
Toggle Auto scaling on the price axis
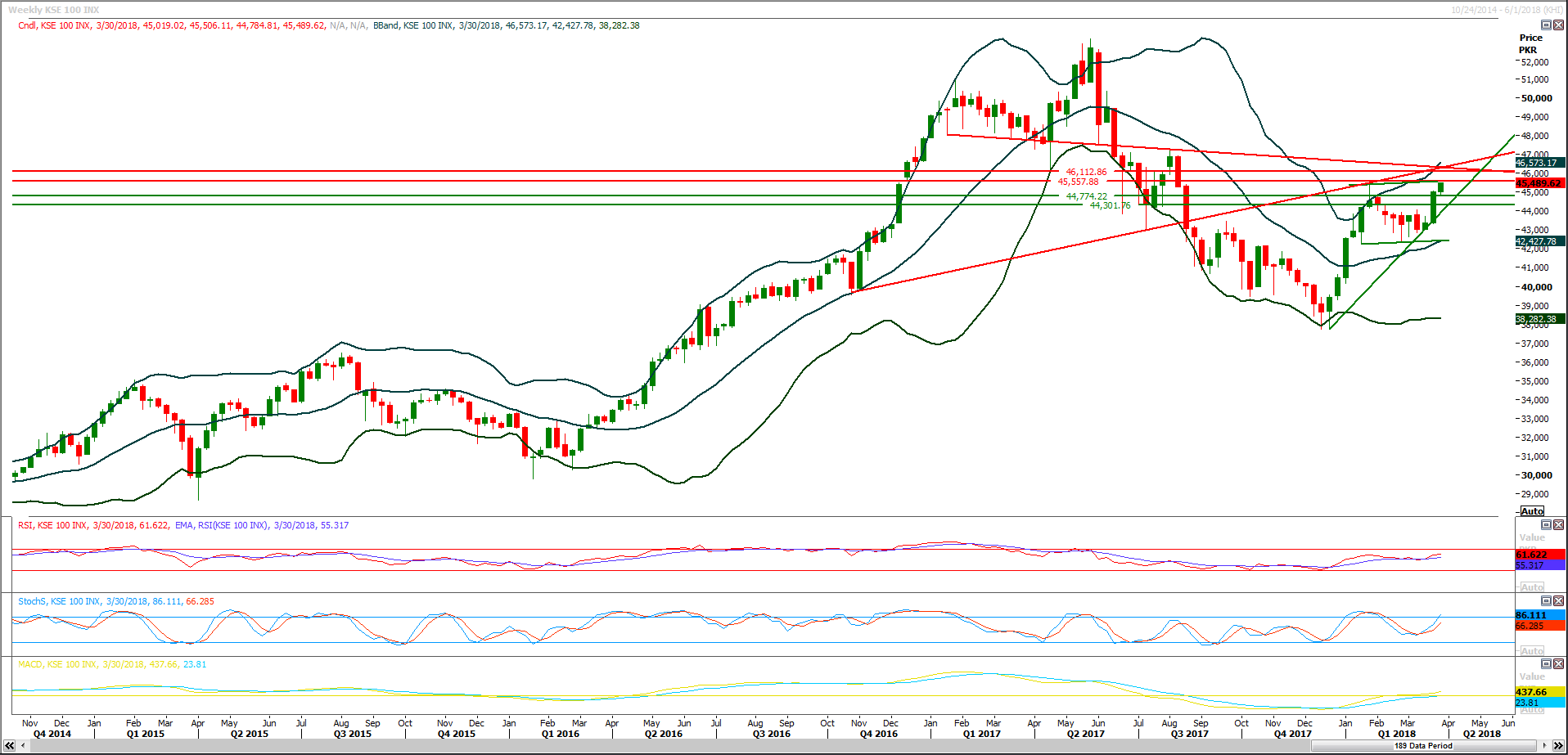click(x=1532, y=511)
